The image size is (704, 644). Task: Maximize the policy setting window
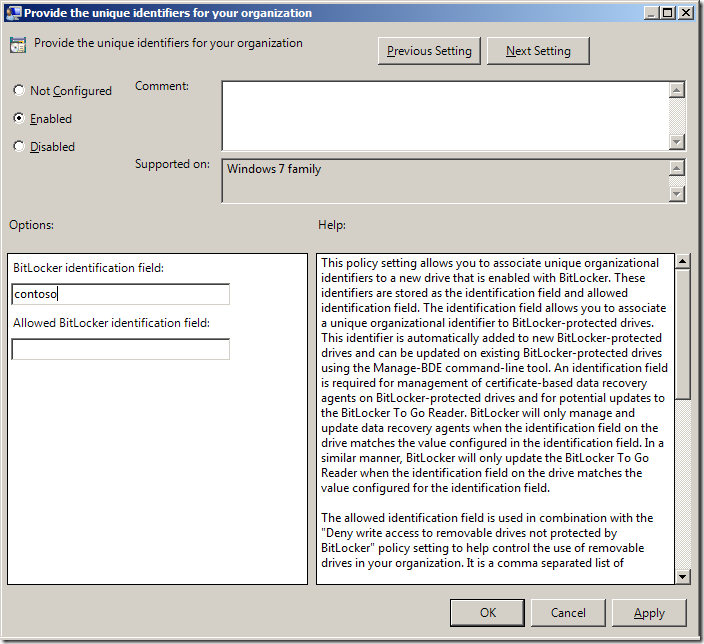pyautogui.click(x=665, y=13)
